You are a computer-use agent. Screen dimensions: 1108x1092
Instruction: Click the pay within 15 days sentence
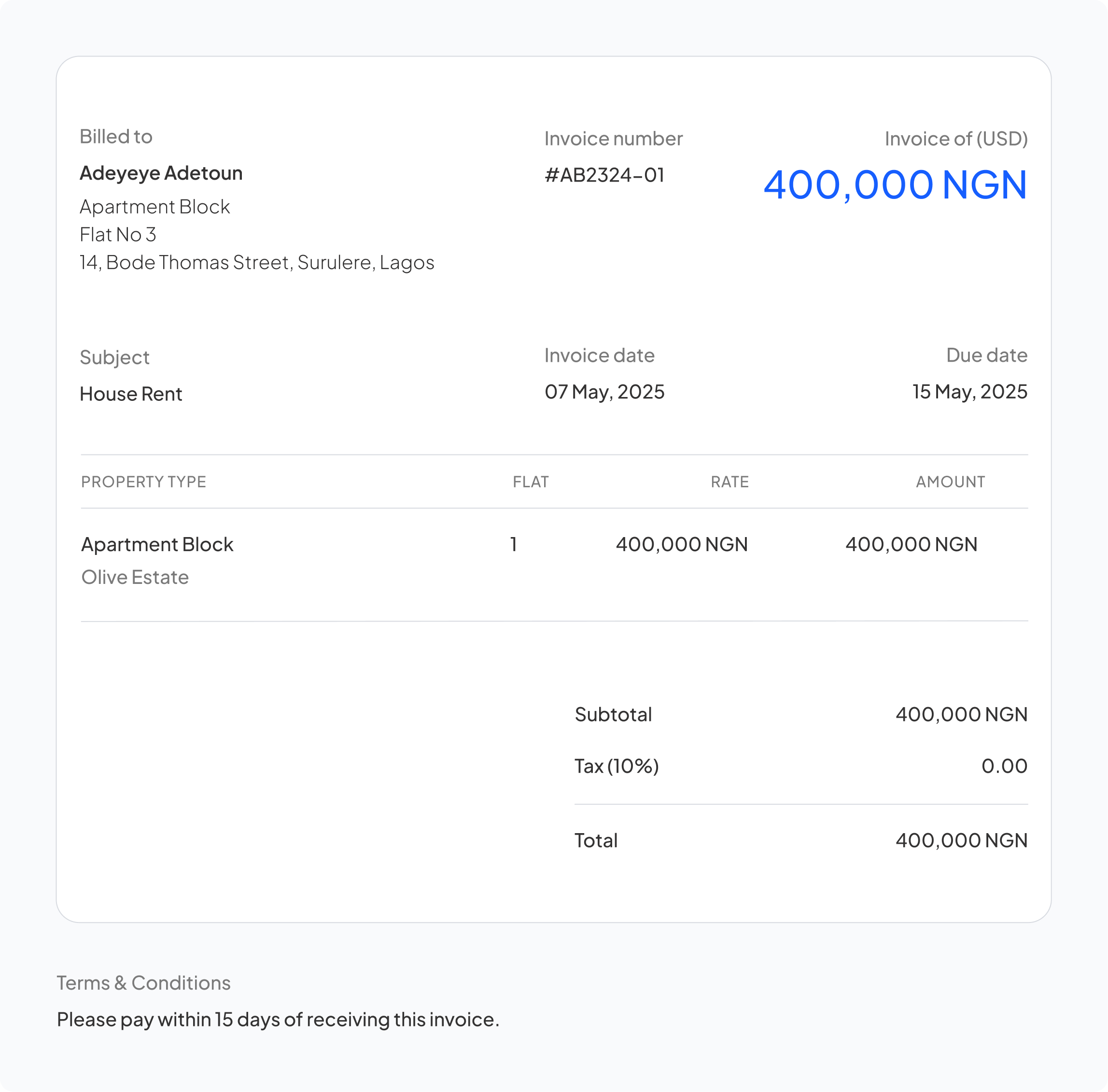click(278, 1020)
